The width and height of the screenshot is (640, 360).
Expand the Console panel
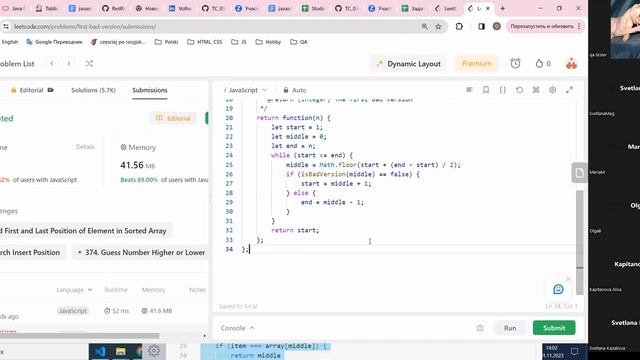[237, 328]
